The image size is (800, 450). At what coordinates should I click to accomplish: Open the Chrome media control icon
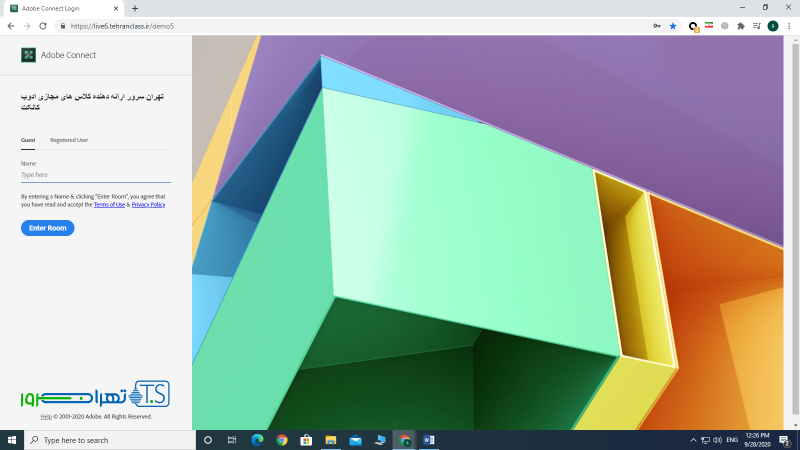pyautogui.click(x=757, y=26)
